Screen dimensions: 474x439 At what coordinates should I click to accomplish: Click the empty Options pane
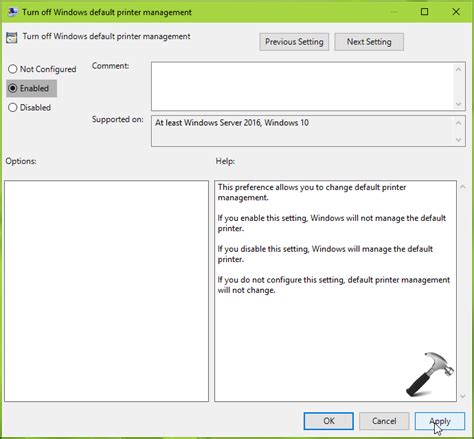click(106, 291)
